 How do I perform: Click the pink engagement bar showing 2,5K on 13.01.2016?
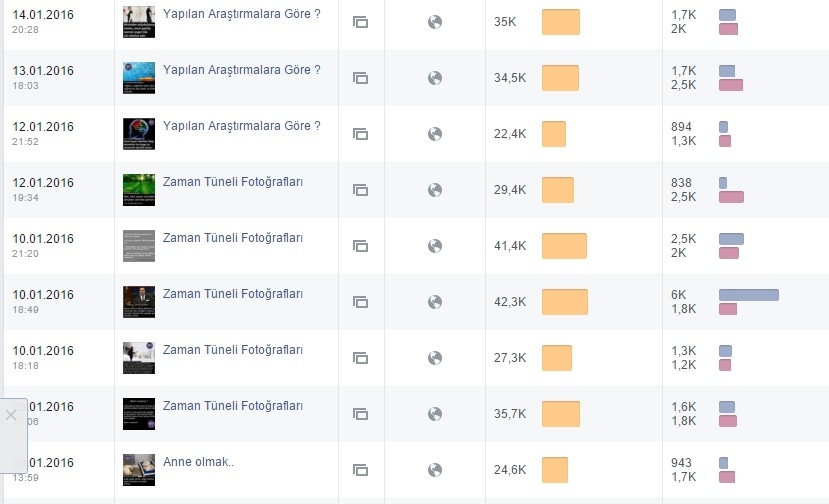(731, 85)
